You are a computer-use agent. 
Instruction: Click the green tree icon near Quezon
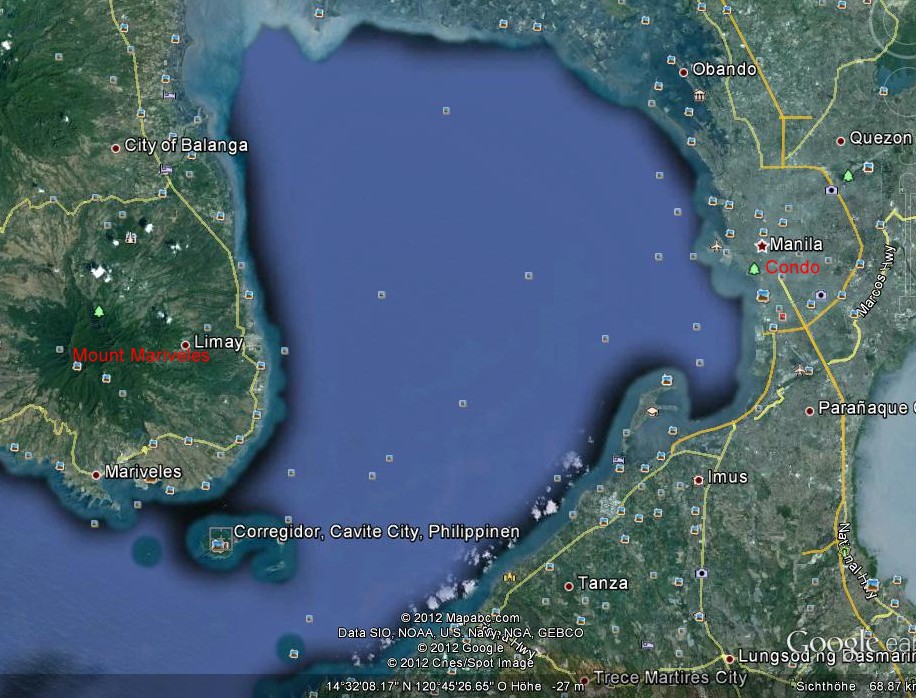(848, 175)
